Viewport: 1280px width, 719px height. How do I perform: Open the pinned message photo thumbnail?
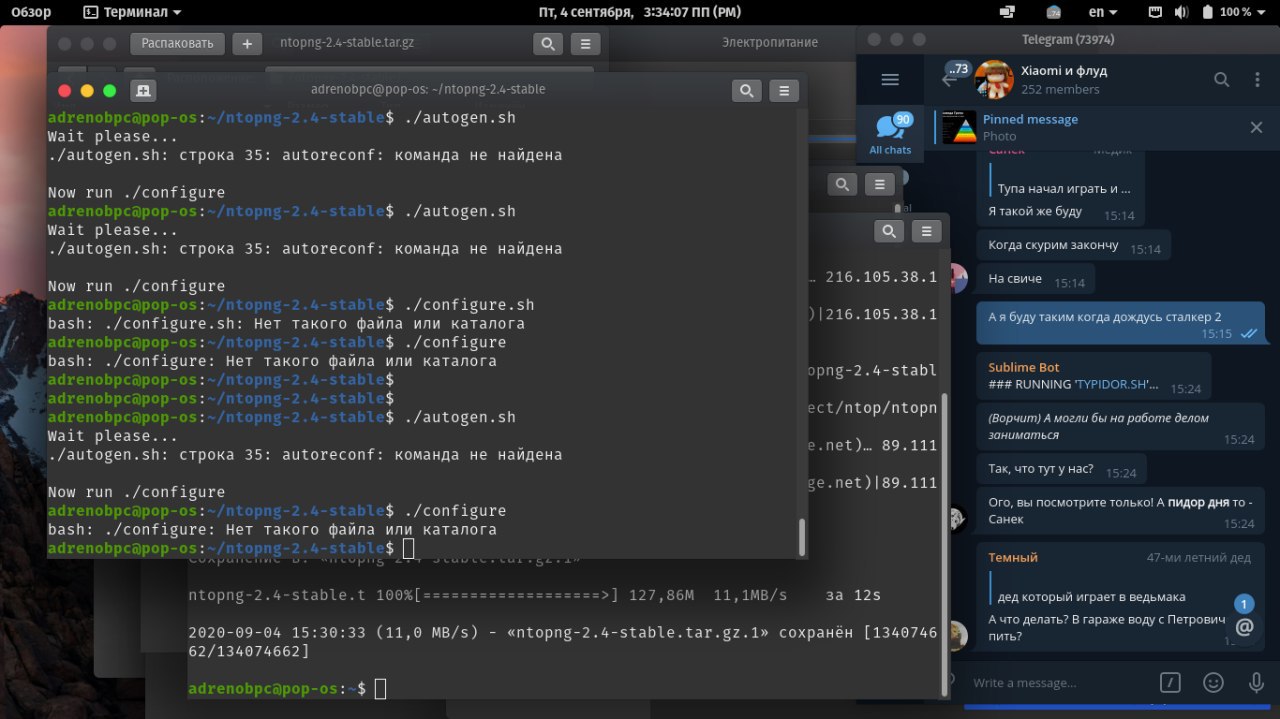coord(960,127)
